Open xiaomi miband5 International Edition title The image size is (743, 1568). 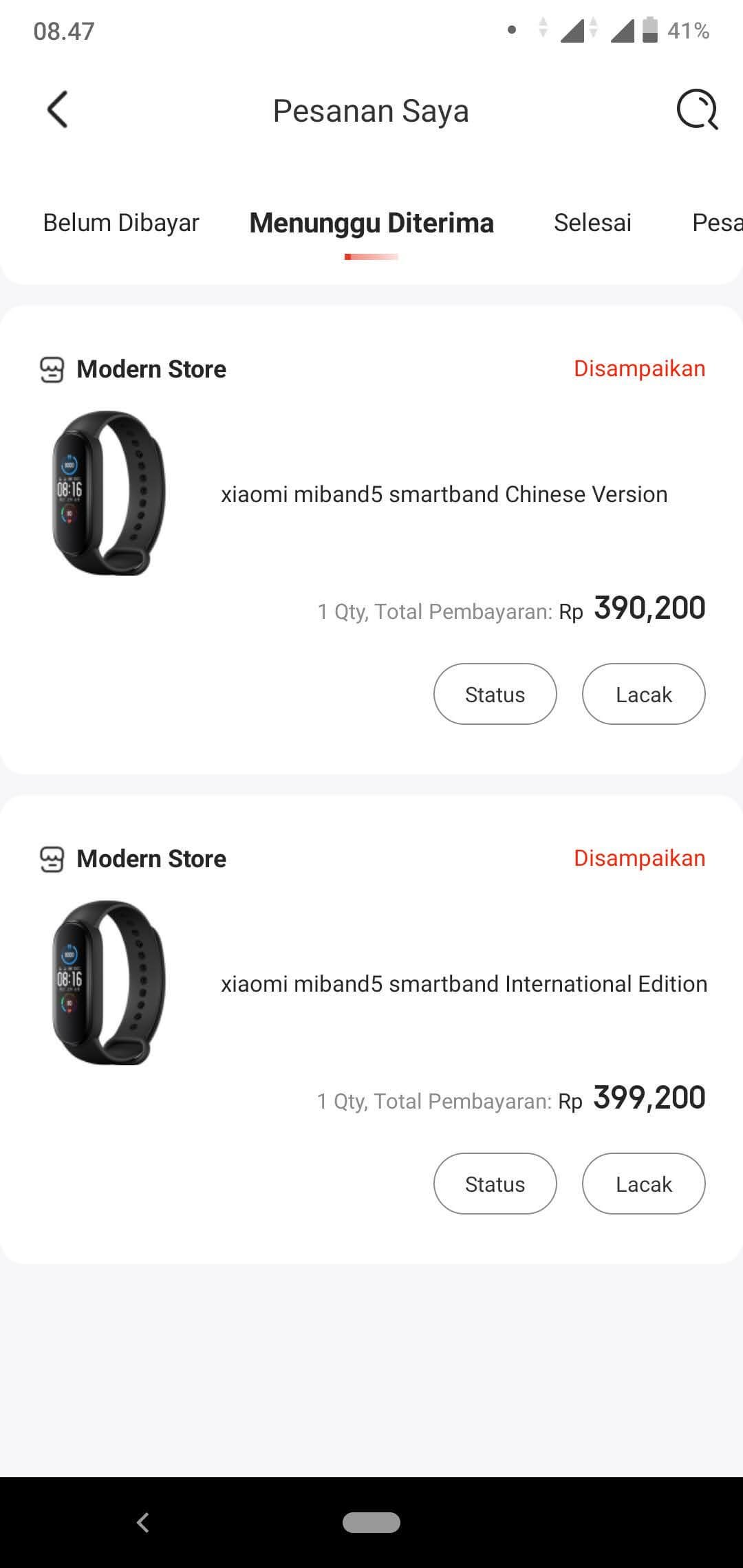464,984
